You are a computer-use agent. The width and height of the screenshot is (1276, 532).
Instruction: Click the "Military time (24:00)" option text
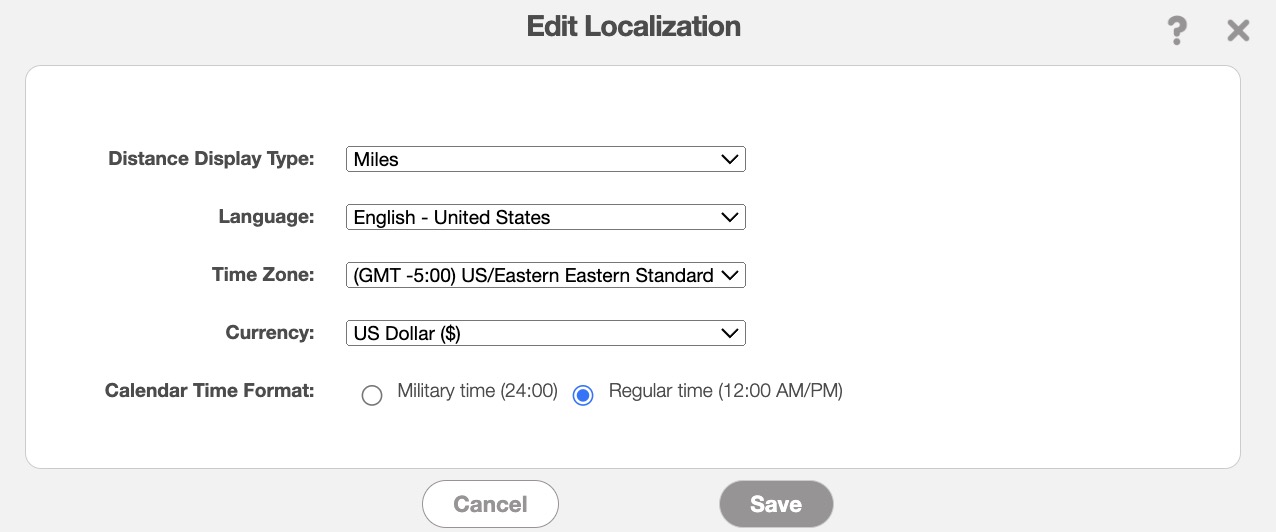(x=477, y=391)
